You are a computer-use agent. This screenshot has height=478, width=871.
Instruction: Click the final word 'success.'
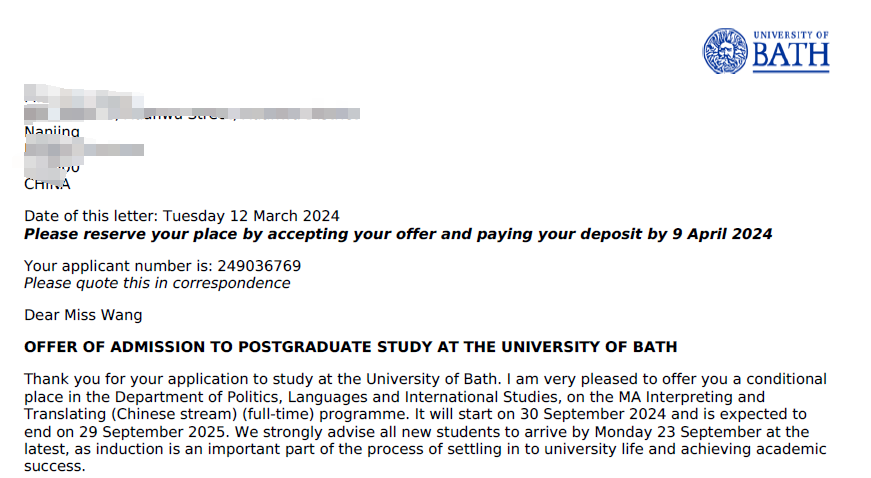pos(55,467)
